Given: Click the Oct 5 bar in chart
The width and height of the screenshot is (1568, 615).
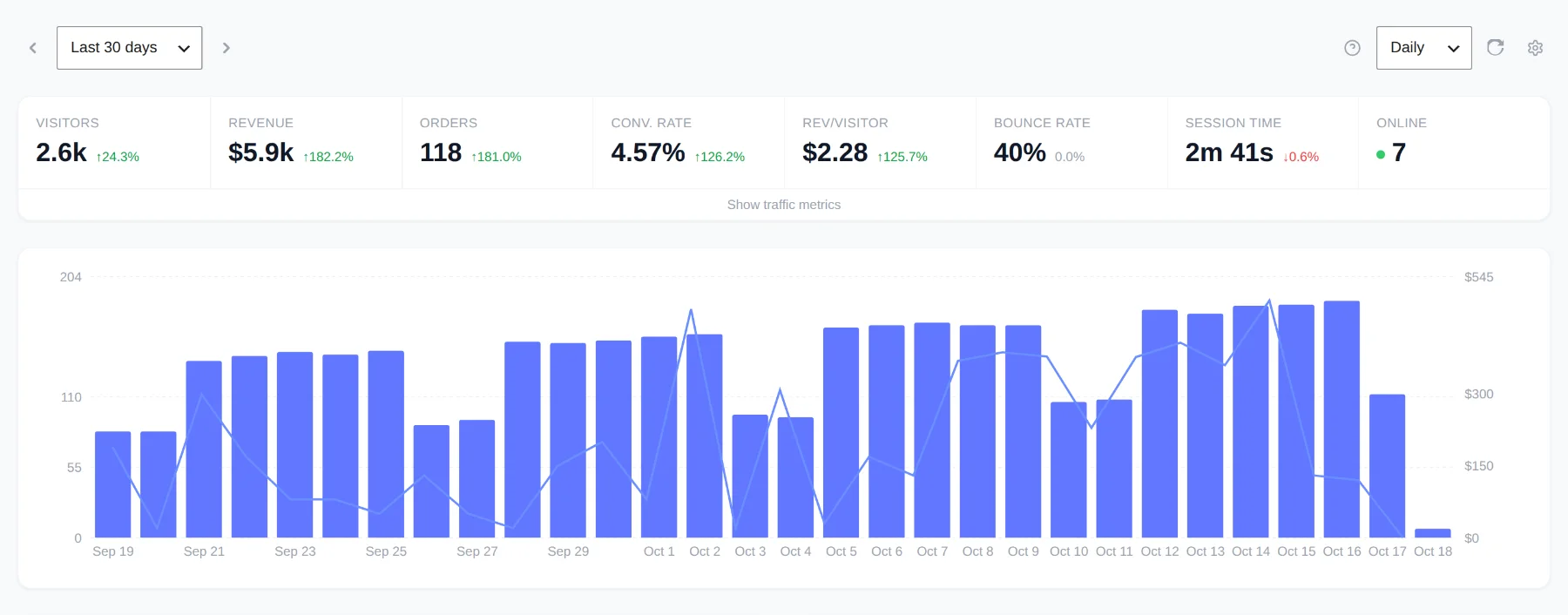Looking at the screenshot, I should [841, 433].
